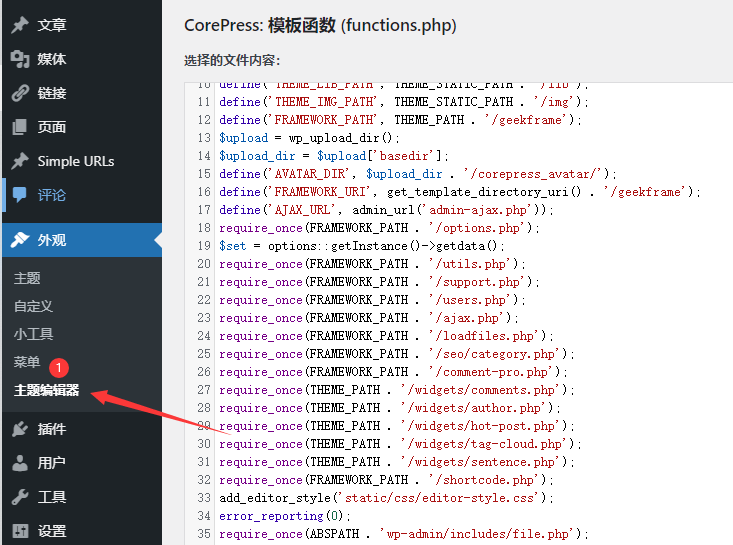Click the pin icon beside Simple URLs

[x=20, y=161]
